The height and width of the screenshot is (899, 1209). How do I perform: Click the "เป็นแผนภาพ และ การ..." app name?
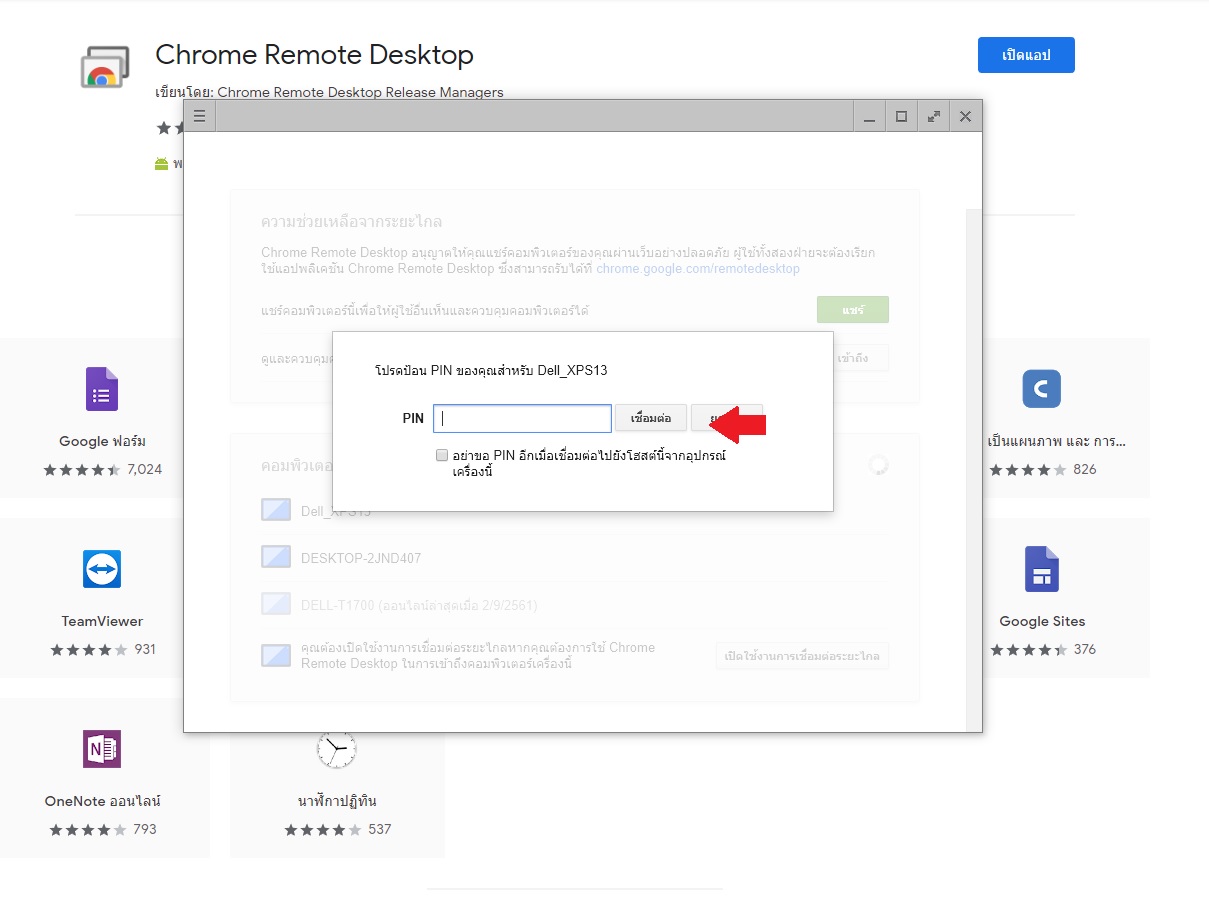tap(1057, 441)
